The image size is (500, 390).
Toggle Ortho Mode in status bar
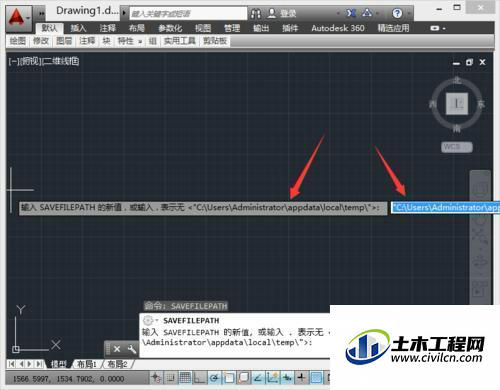(x=200, y=378)
